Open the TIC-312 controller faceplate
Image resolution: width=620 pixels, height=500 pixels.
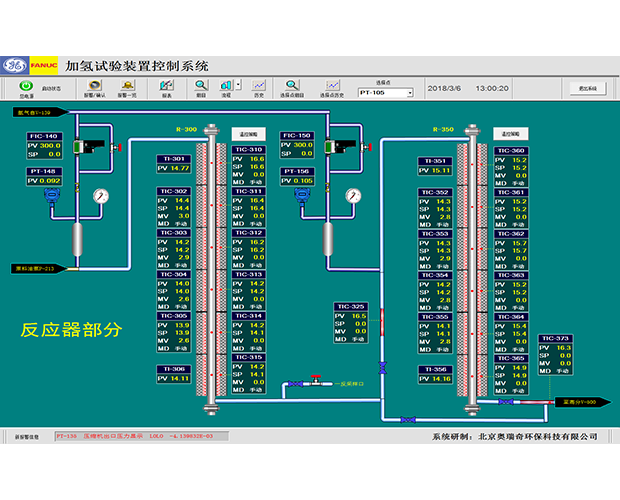tap(249, 249)
